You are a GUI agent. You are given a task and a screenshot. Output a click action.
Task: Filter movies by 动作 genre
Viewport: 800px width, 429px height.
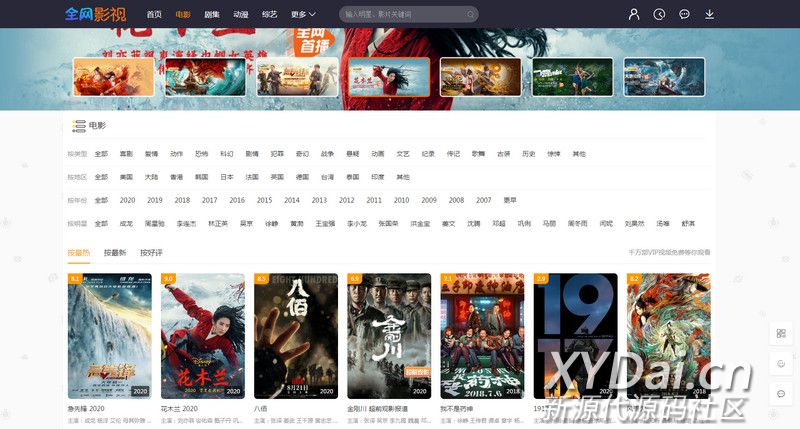coord(177,154)
